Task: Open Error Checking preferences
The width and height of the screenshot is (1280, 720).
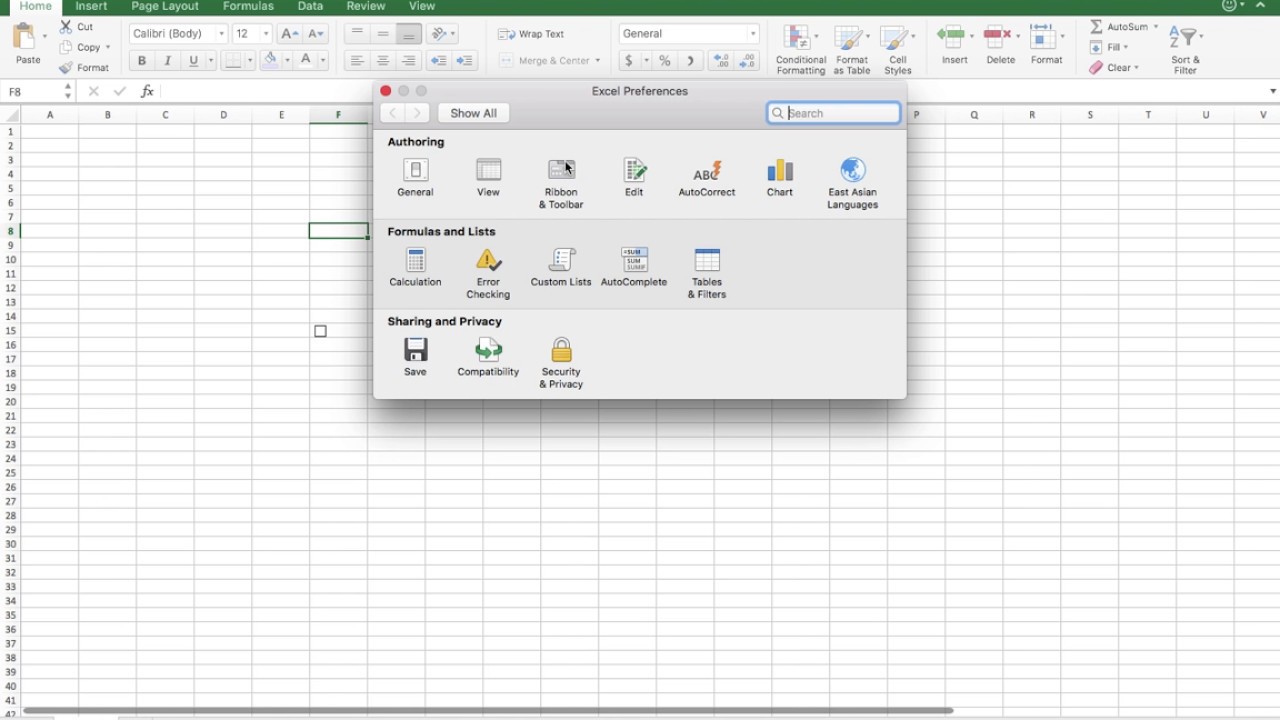Action: (488, 274)
